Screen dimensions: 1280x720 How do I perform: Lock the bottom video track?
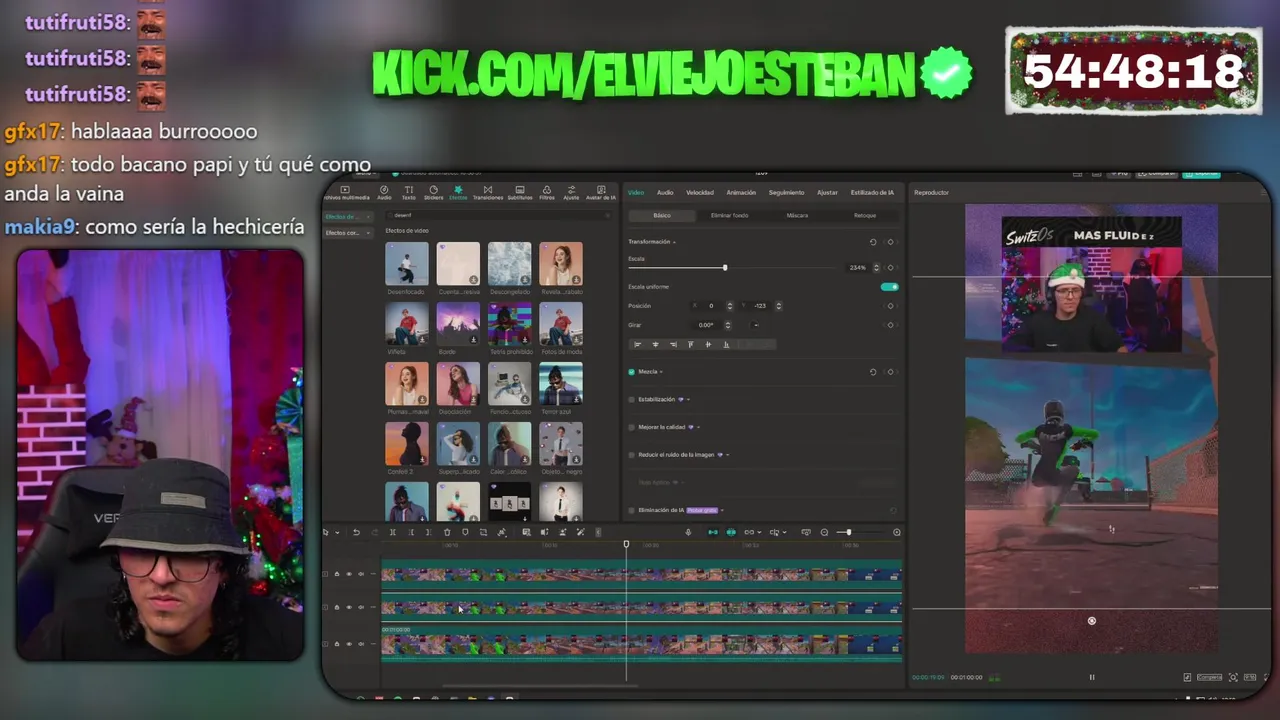coord(337,643)
